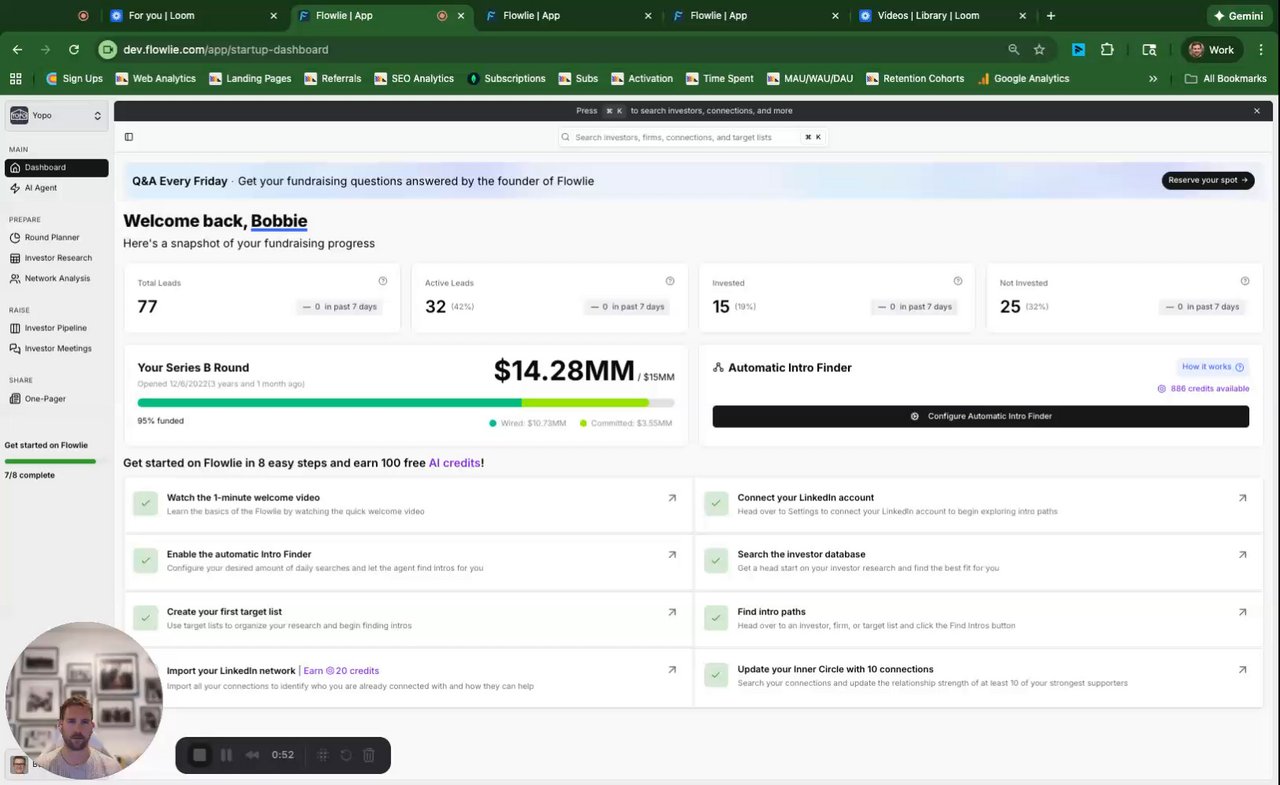The width and height of the screenshot is (1280, 785).
Task: Toggle the 'Enable the automatic Intro Finder' checkmark
Action: click(x=146, y=561)
